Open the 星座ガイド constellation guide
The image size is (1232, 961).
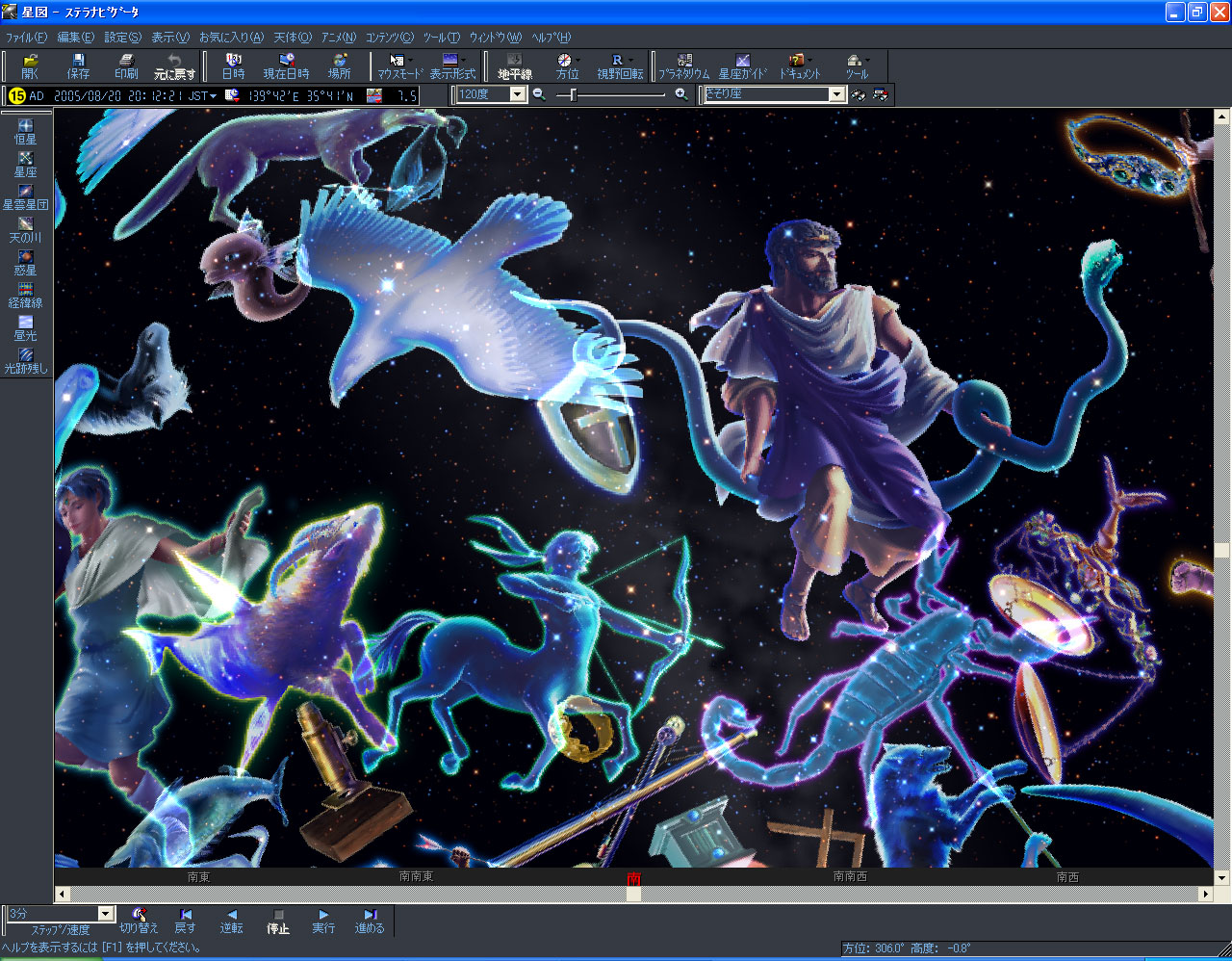pyautogui.click(x=743, y=66)
